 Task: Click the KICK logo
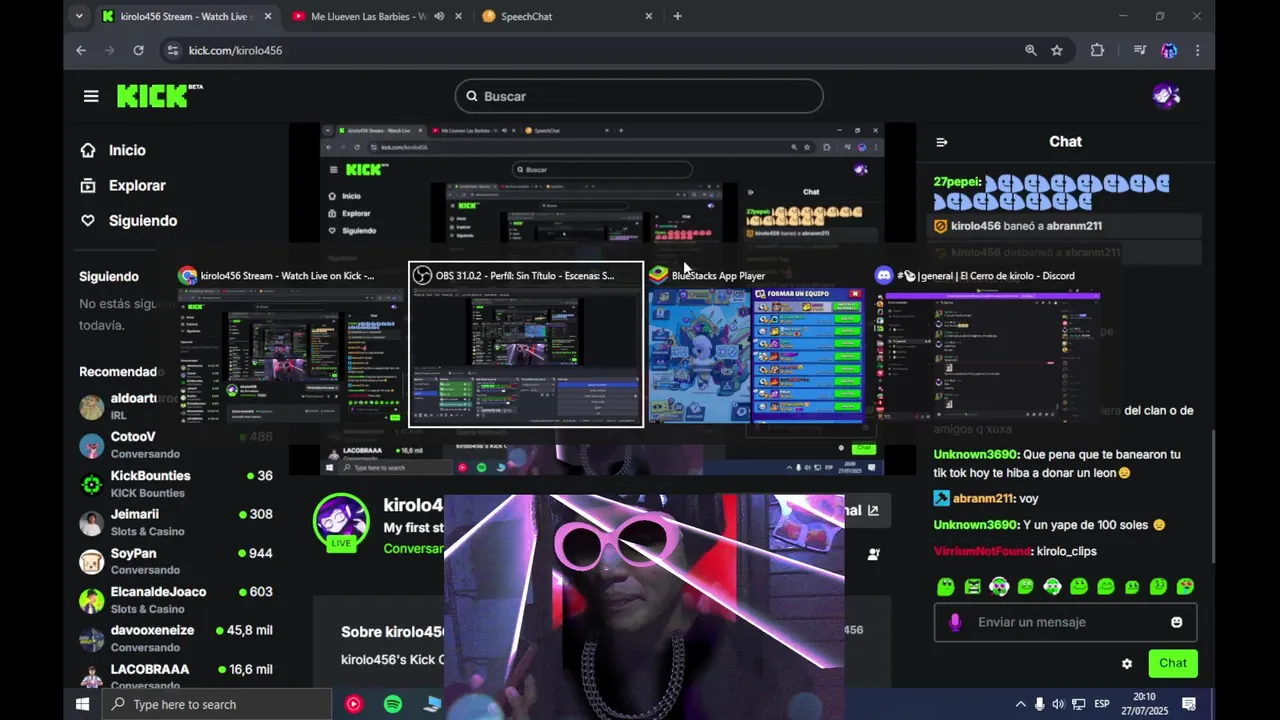(x=160, y=96)
